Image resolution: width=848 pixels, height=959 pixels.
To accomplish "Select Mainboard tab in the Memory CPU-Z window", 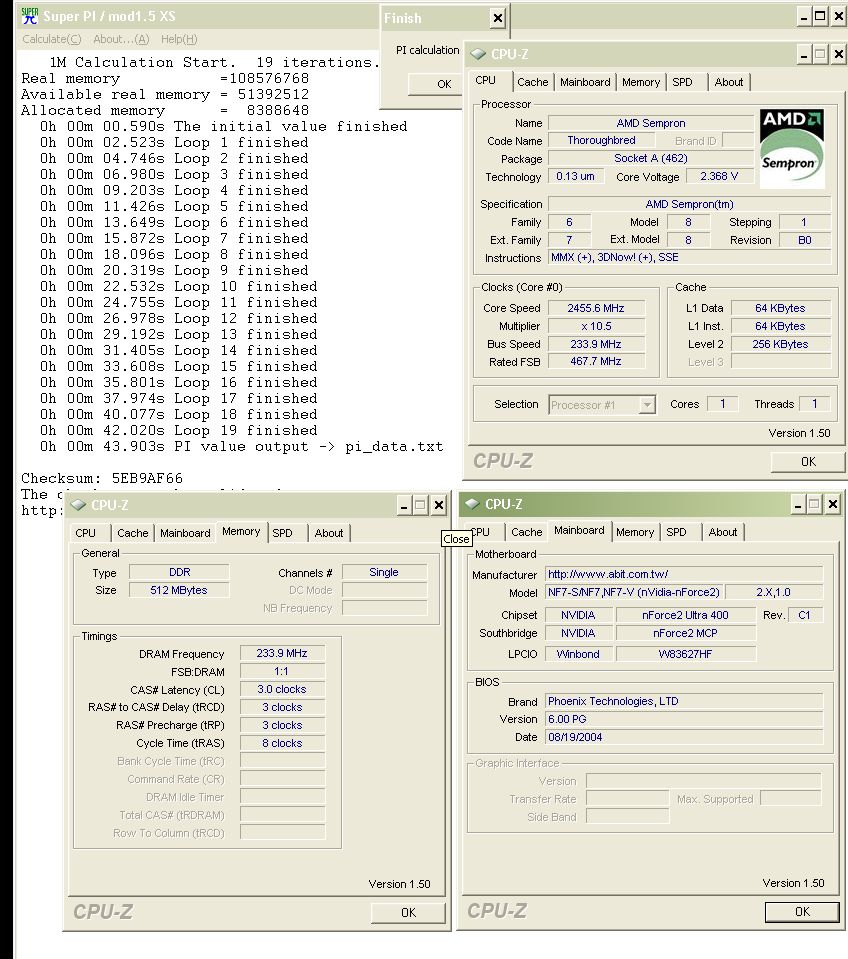I will click(185, 533).
